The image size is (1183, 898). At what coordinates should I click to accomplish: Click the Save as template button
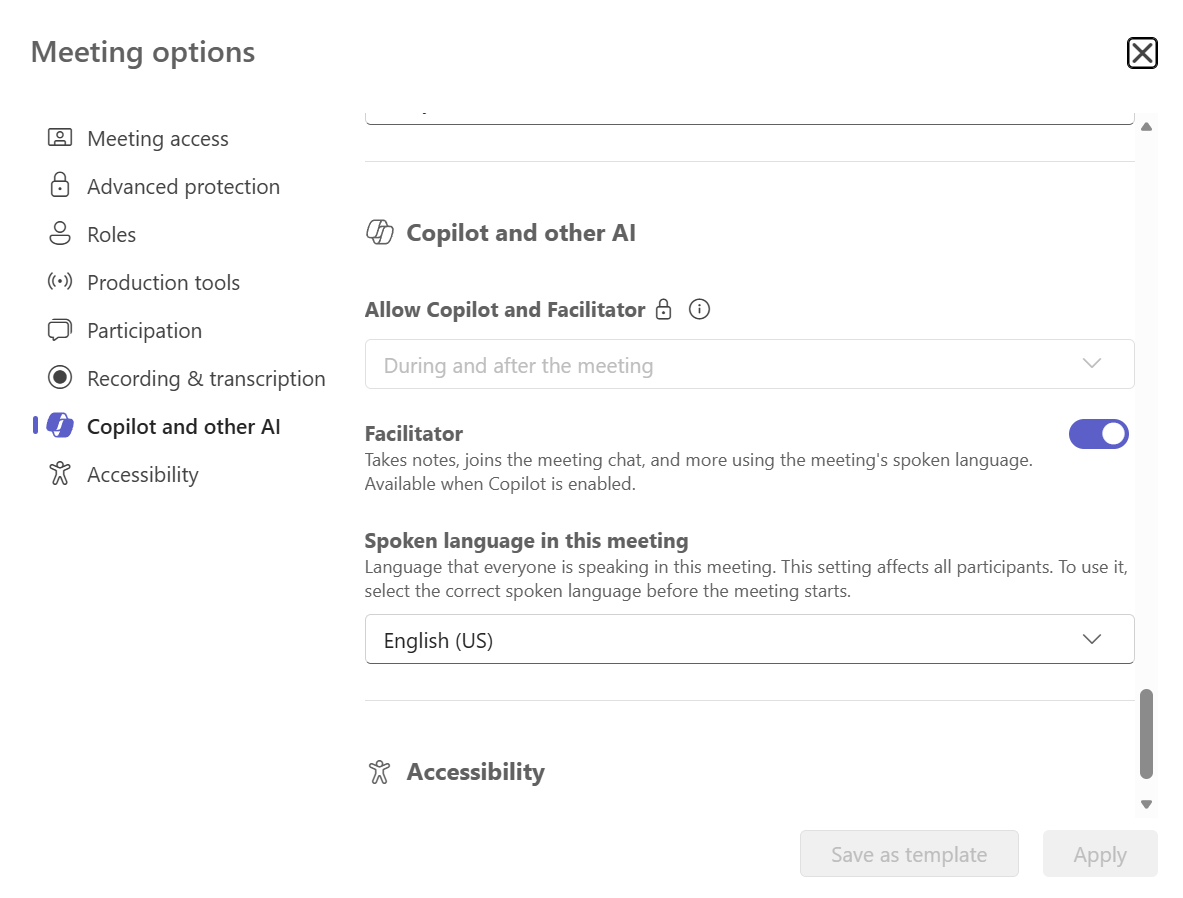pyautogui.click(x=909, y=854)
